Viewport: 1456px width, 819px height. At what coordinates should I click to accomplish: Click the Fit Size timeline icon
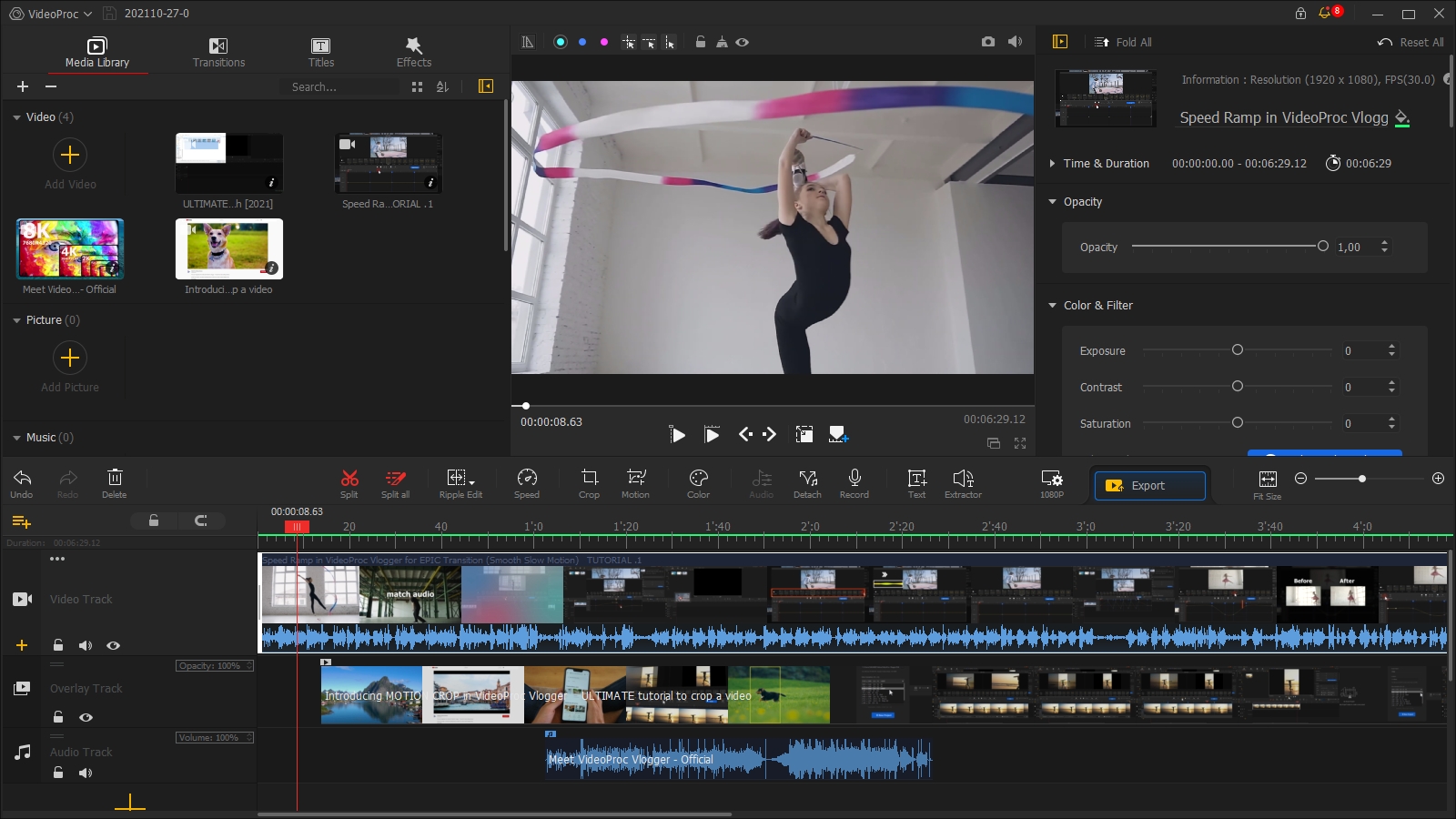(1268, 484)
